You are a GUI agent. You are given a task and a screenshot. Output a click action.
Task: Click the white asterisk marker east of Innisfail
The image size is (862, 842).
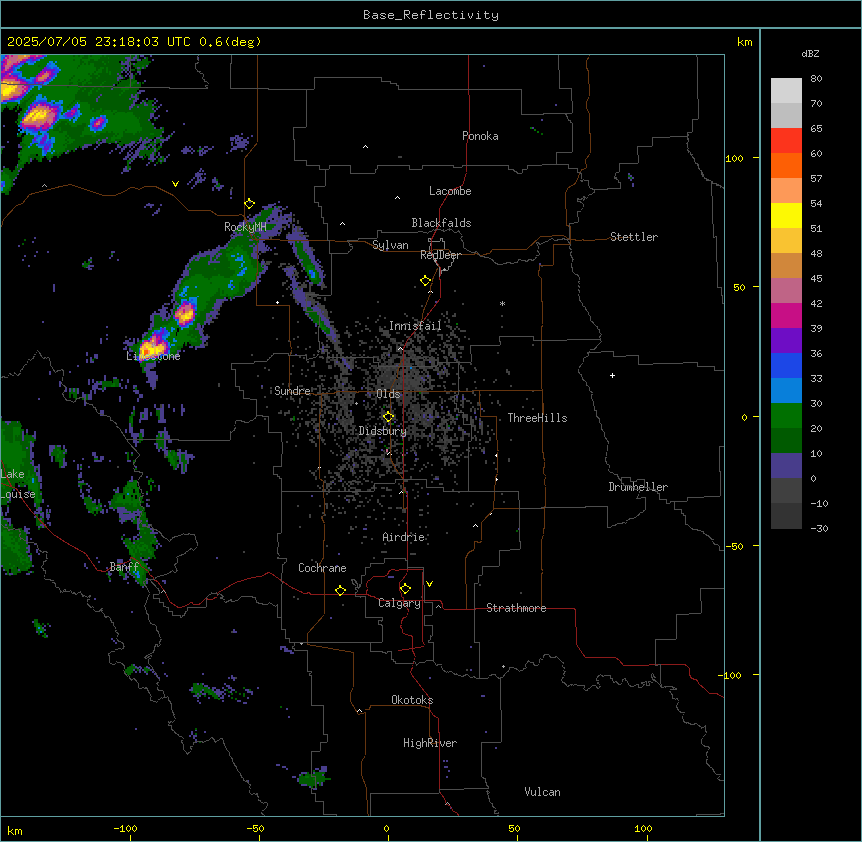(502, 303)
